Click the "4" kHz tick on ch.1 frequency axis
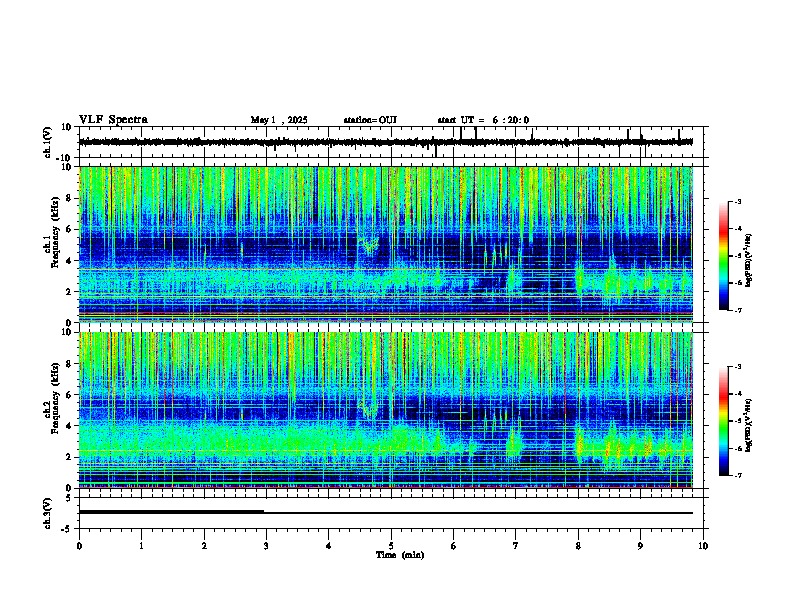 coord(70,261)
